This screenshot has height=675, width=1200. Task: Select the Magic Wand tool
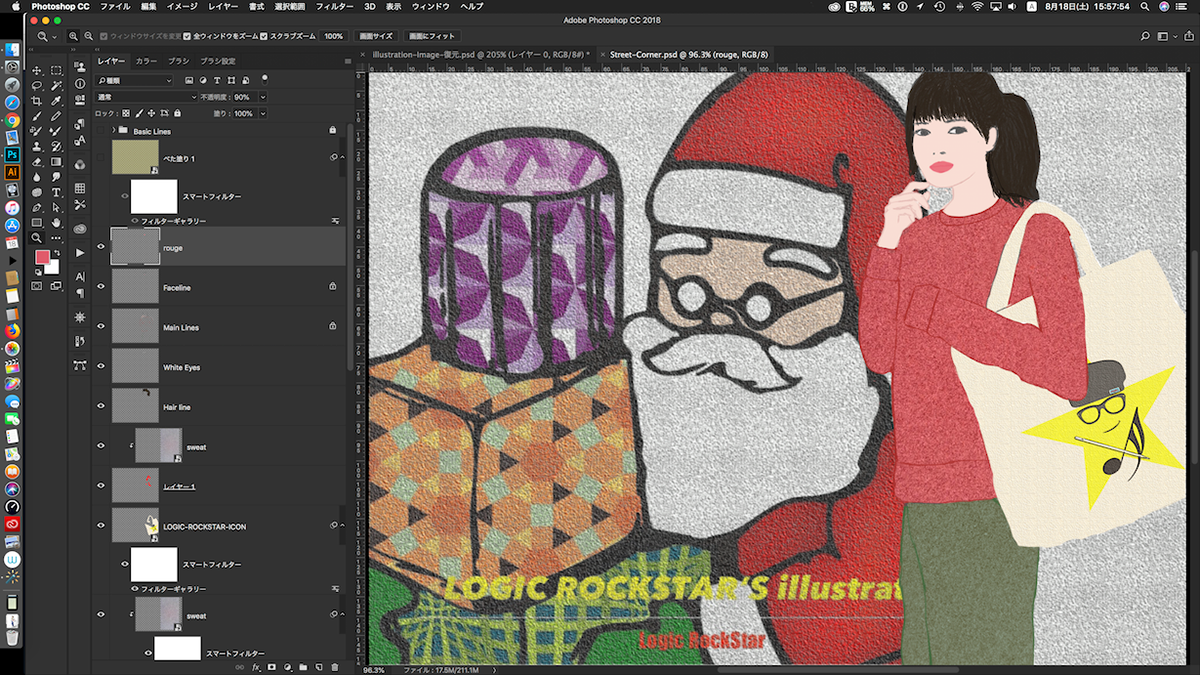pyautogui.click(x=57, y=85)
